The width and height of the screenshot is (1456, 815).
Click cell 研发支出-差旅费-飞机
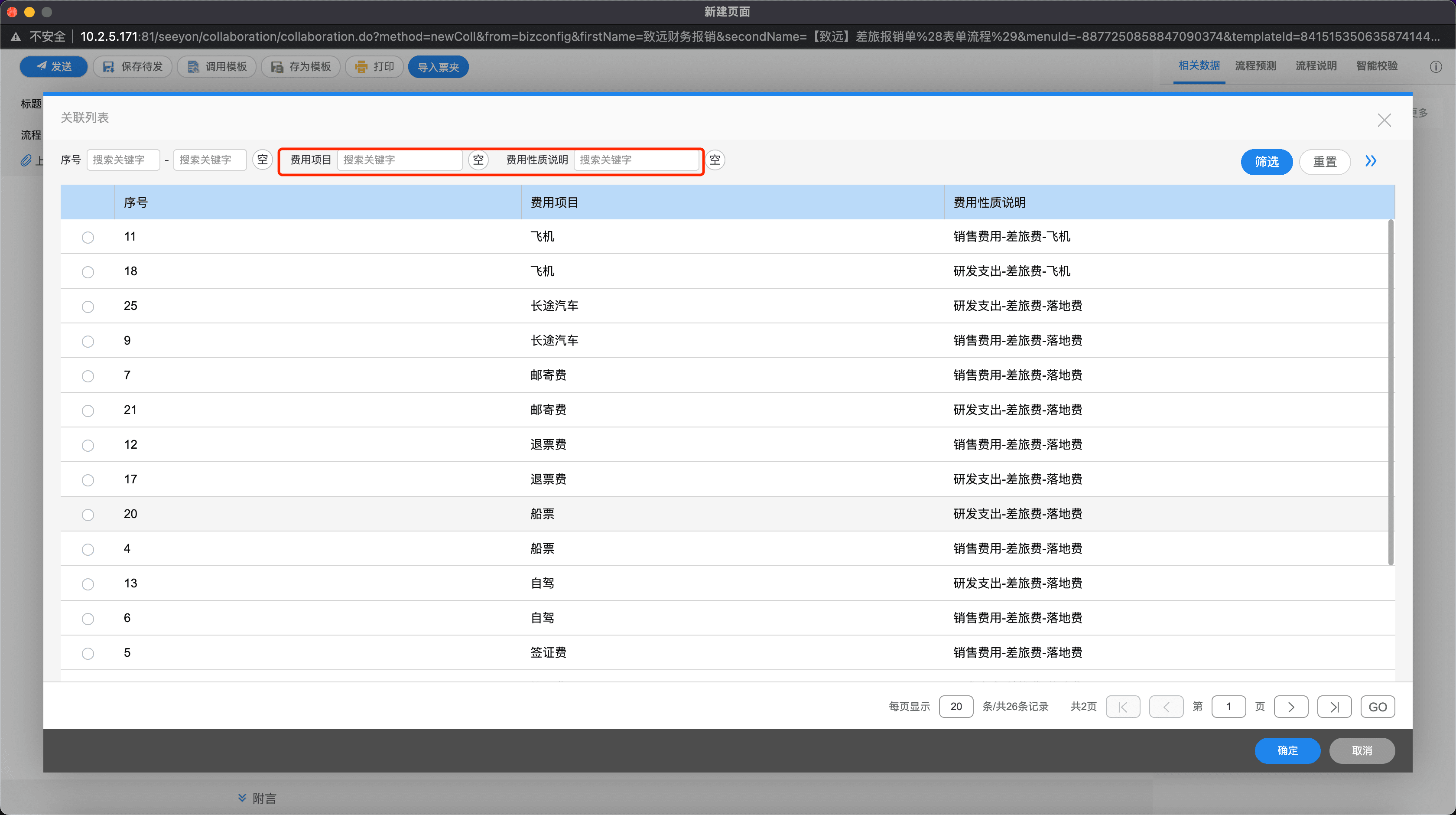tap(1012, 271)
